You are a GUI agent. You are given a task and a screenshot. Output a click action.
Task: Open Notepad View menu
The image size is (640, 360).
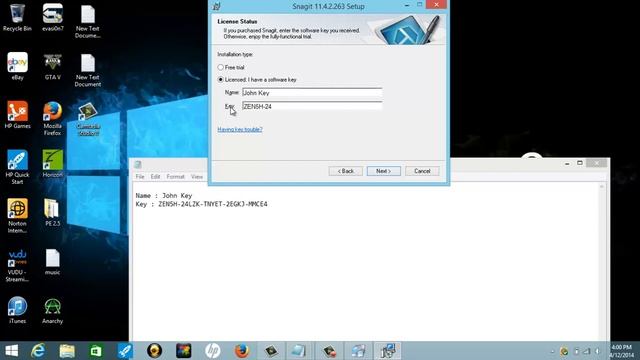point(197,177)
